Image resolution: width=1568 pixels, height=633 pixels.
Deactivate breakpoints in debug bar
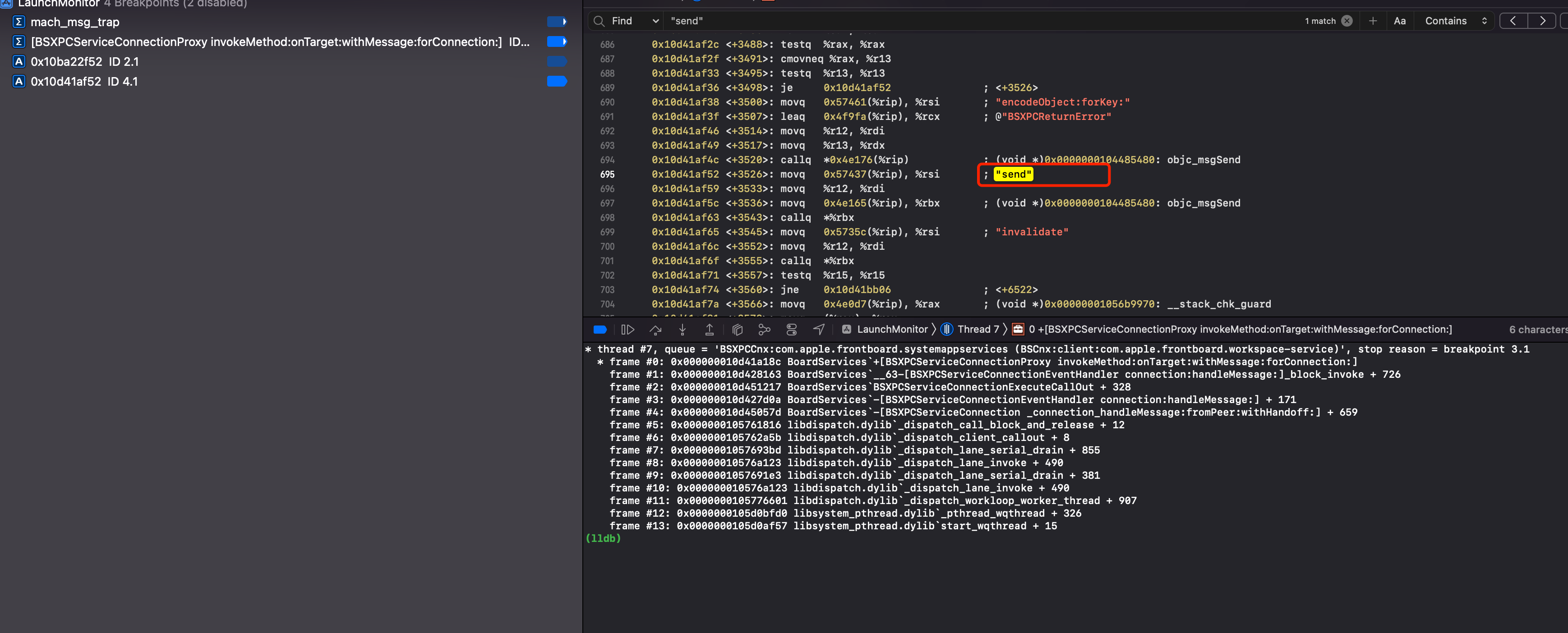click(x=600, y=329)
